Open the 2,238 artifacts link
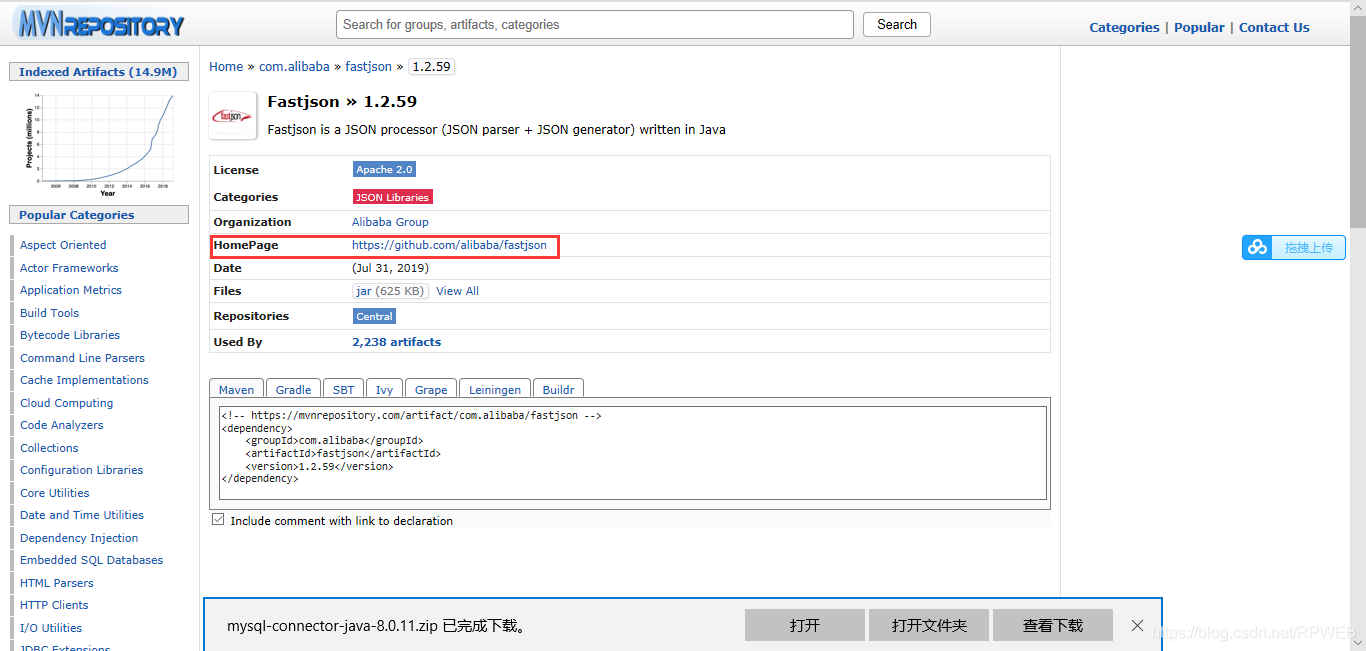Screen dimensions: 1366x651 point(396,342)
